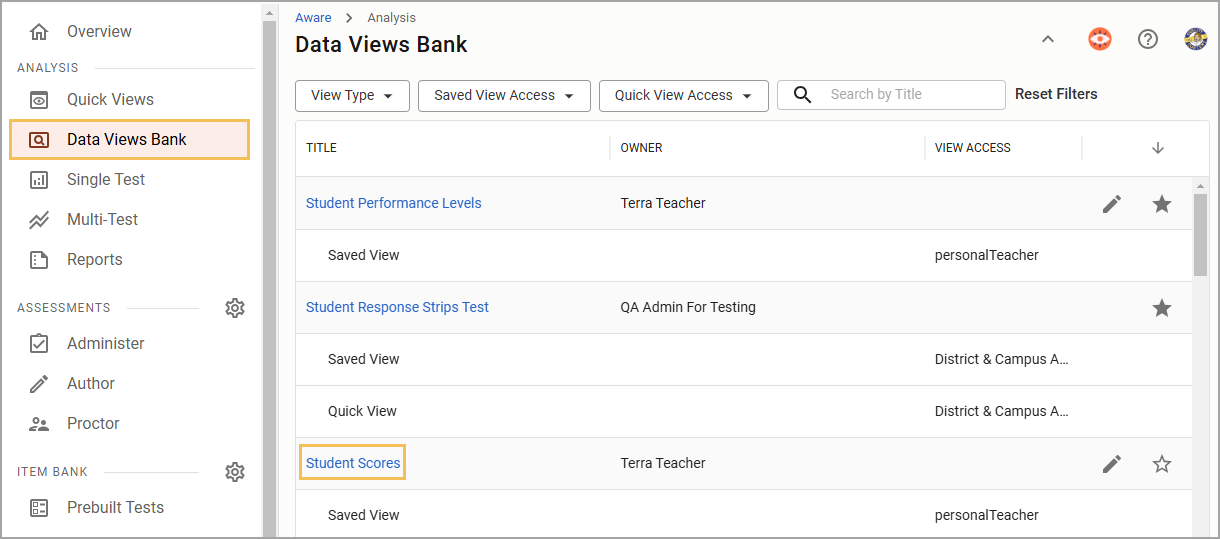Screen dimensions: 1220x539
Task: Open the help question mark icon
Action: click(1148, 39)
